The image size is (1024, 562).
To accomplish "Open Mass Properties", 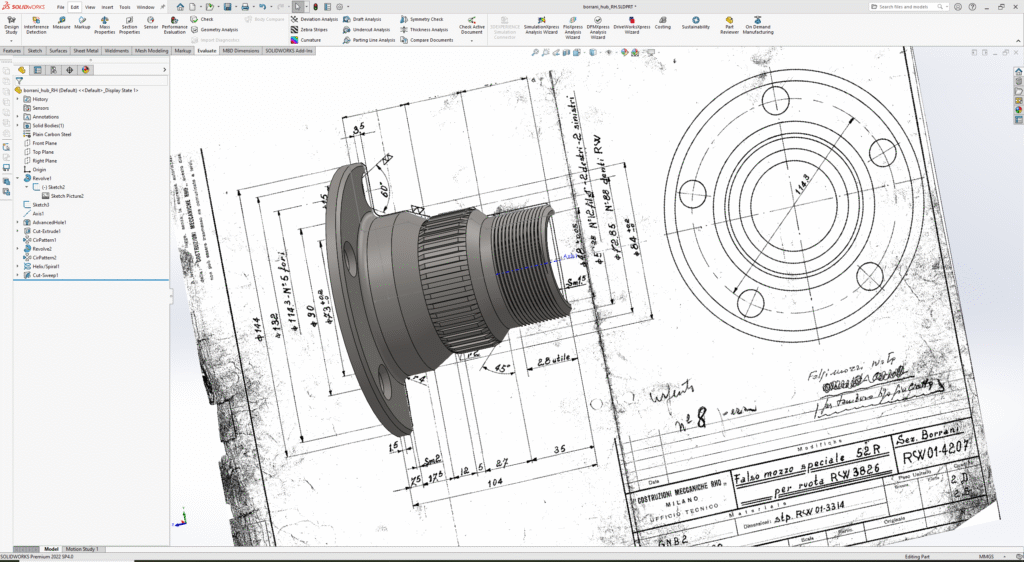I will [104, 25].
